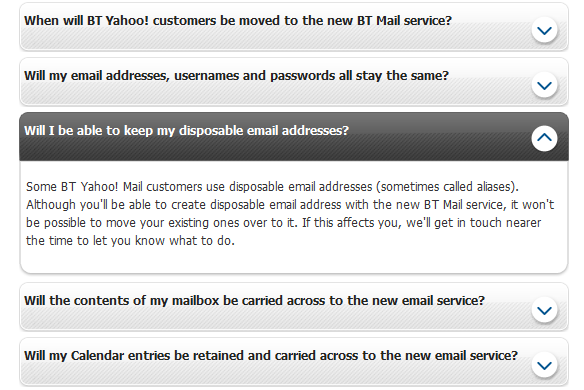Click the last answer line "the time to let you know"
The height and width of the screenshot is (390, 584).
coord(130,241)
